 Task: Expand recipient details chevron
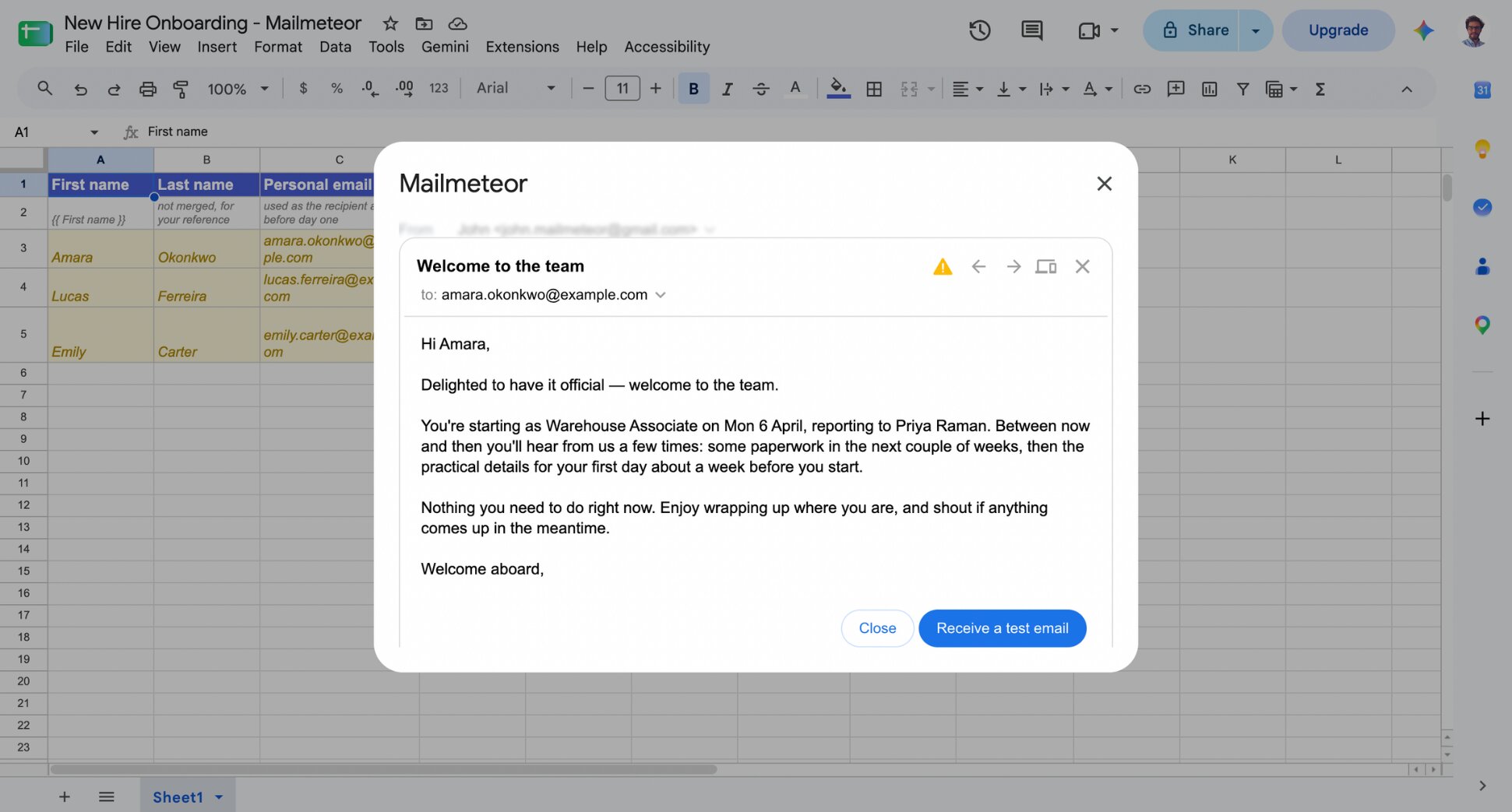pyautogui.click(x=661, y=295)
